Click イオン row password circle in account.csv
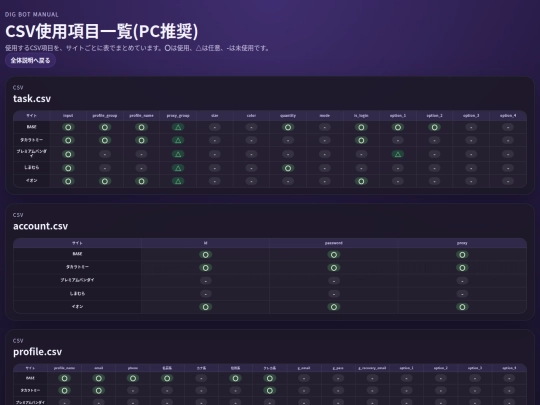The height and width of the screenshot is (405, 540). (x=334, y=307)
